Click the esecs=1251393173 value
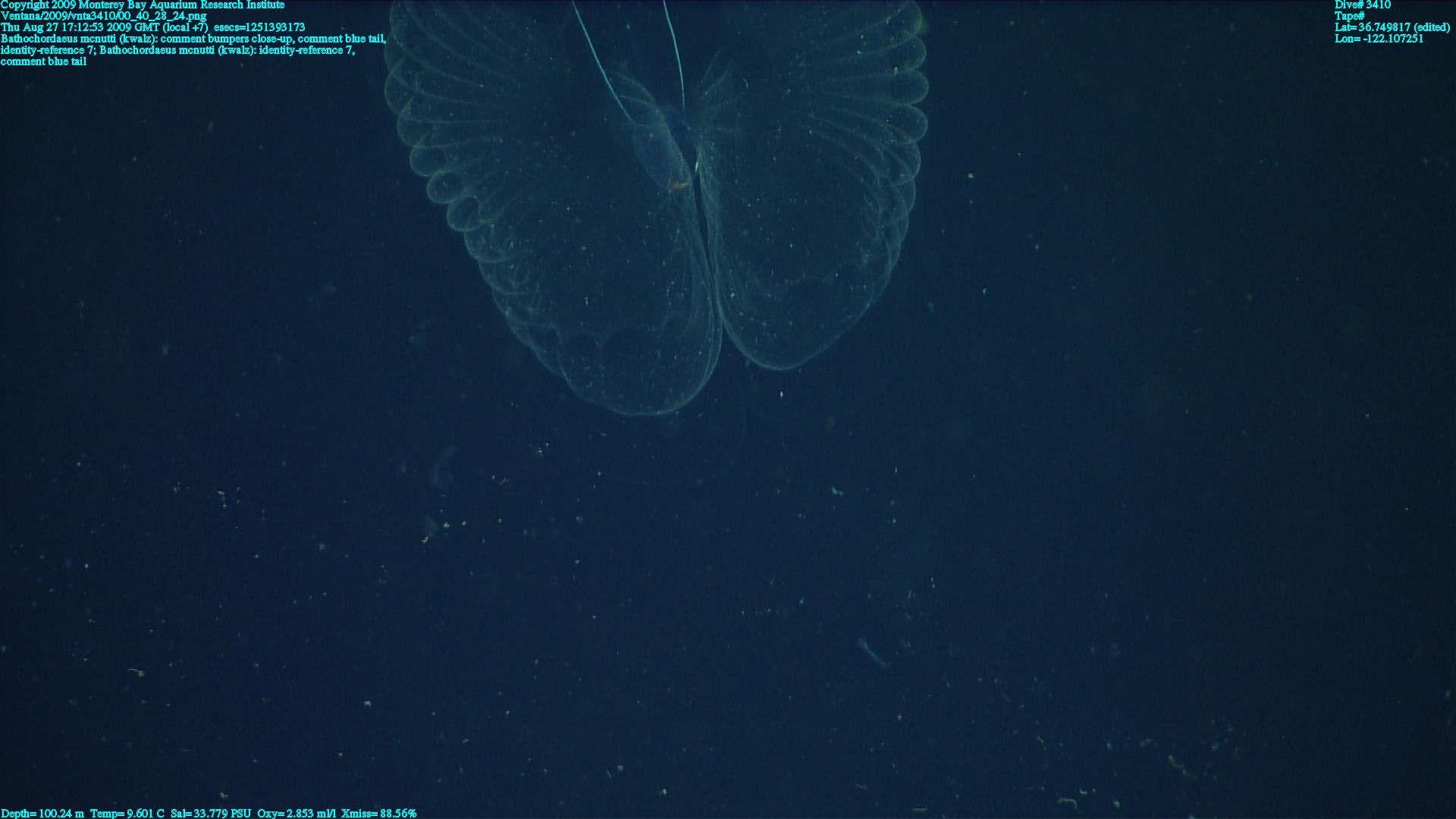This screenshot has height=819, width=1456. point(259,27)
